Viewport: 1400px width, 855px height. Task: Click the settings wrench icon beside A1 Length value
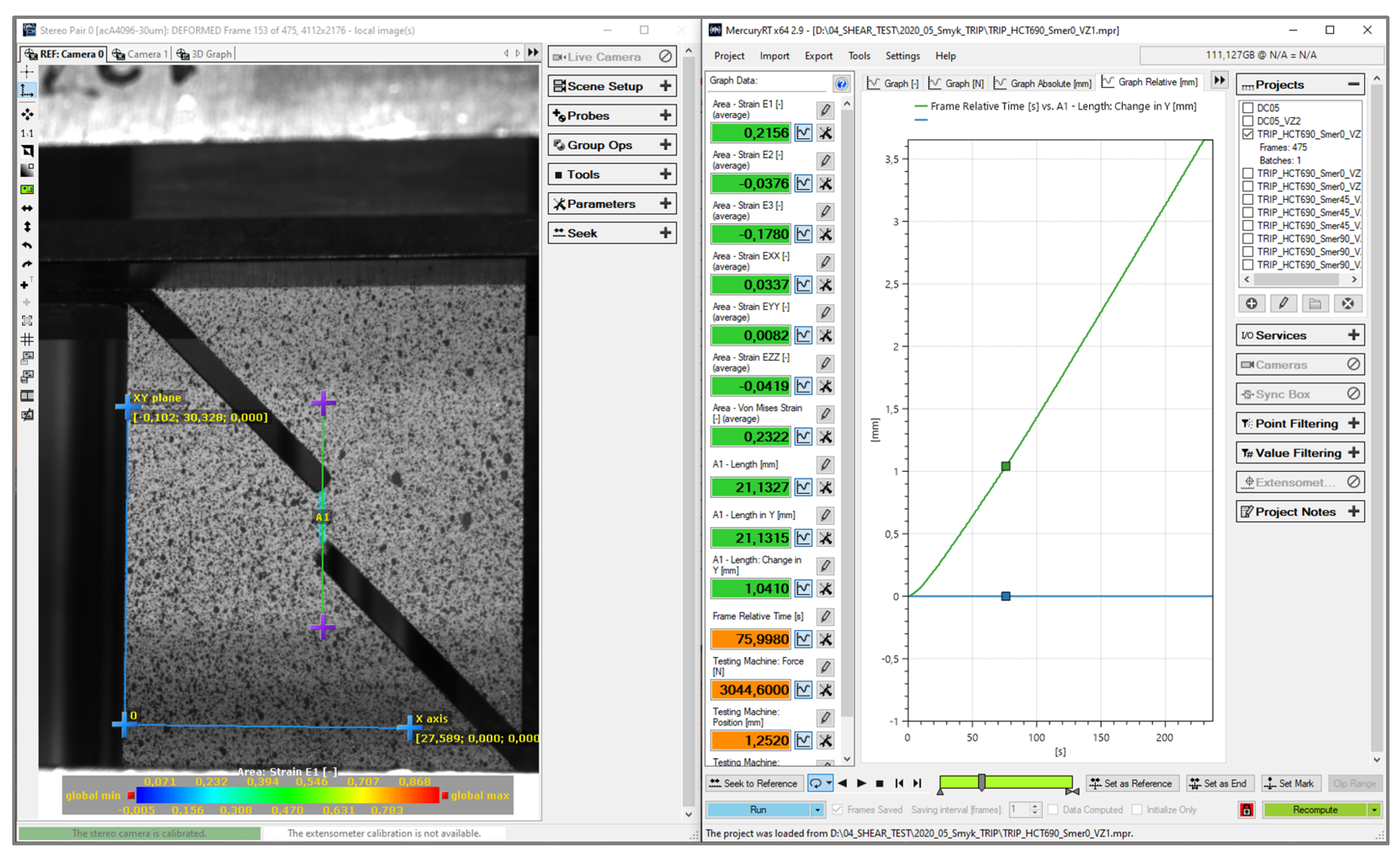pos(825,487)
